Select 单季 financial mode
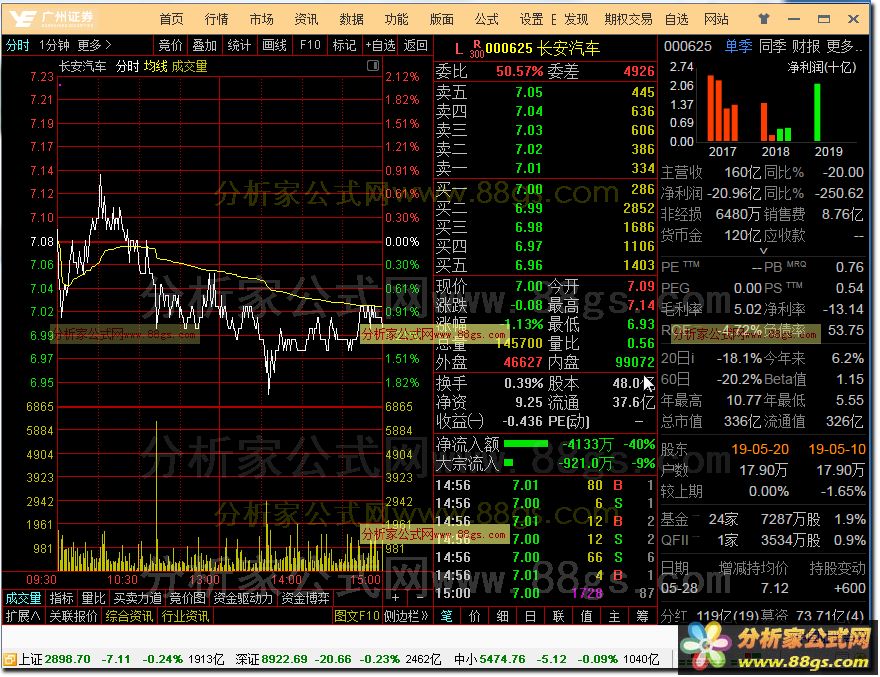Screen dimensions: 880x677 738,46
